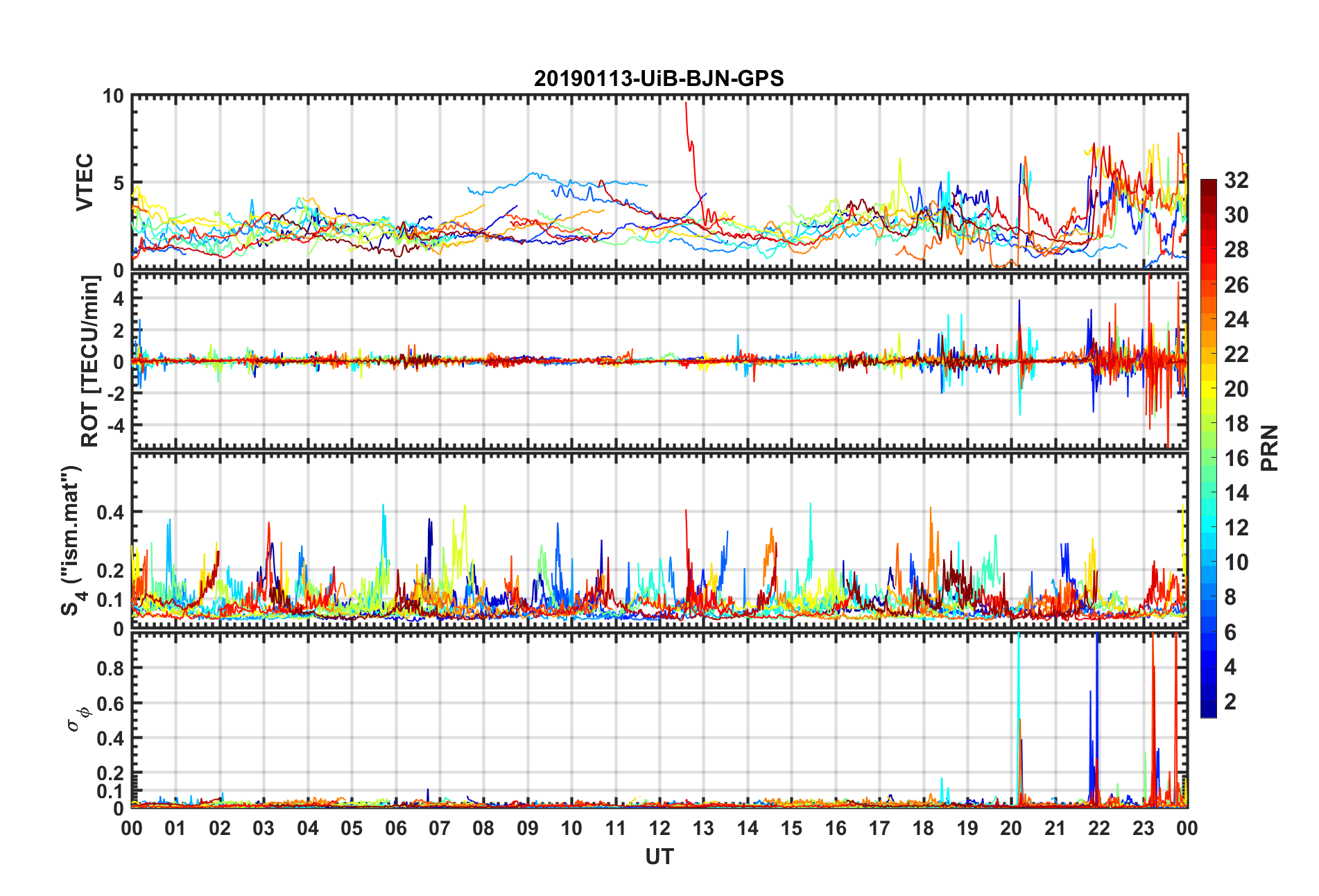
Task: Click x-axis tick label 11
Action: 616,828
